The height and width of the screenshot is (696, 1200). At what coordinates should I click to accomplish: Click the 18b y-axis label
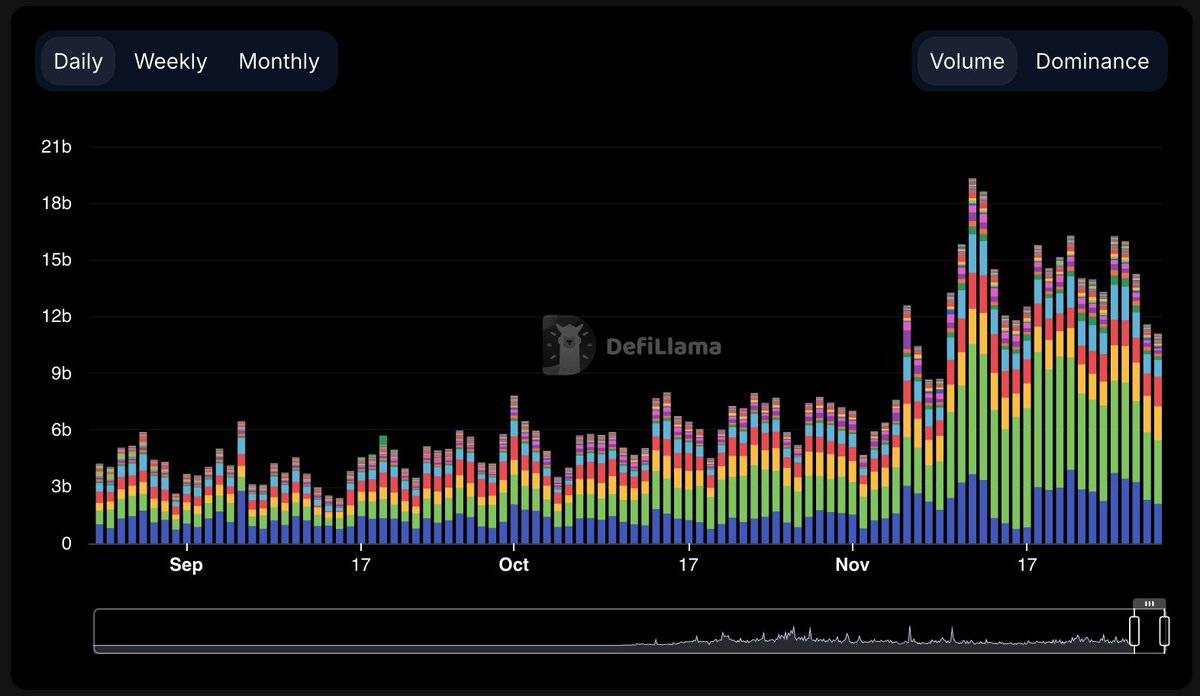56,204
